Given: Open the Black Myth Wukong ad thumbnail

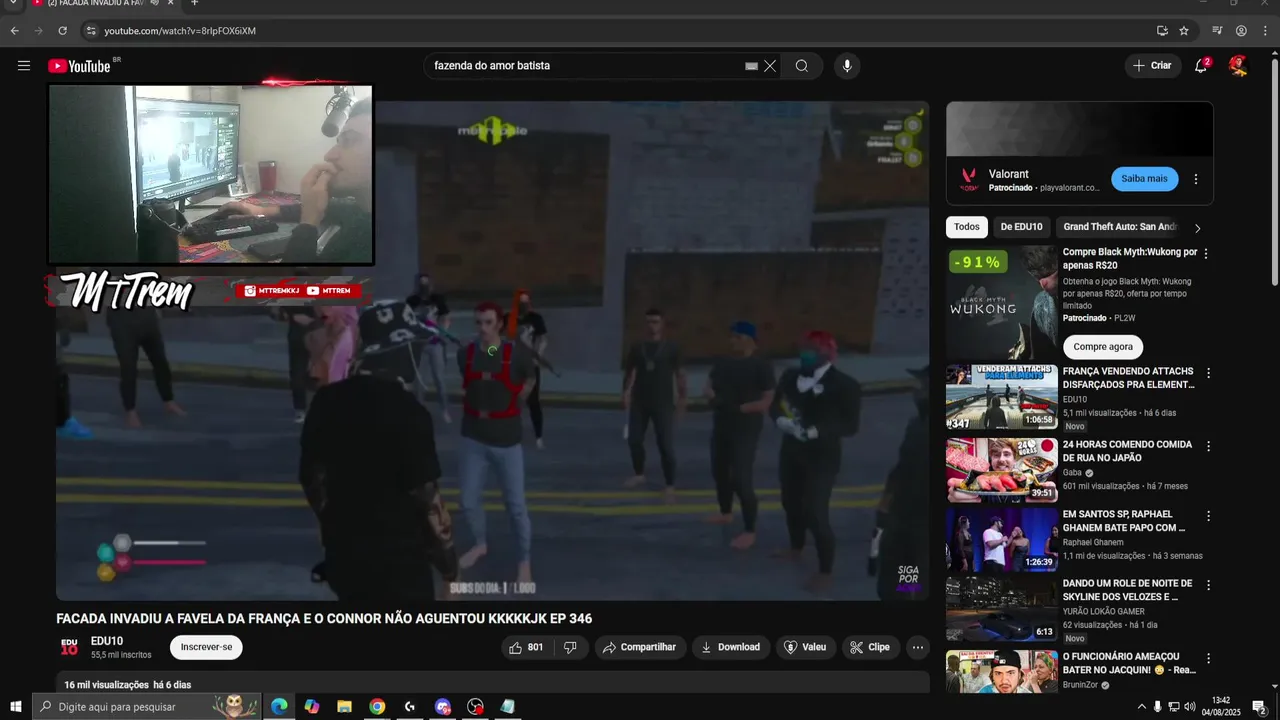Looking at the screenshot, I should point(1002,302).
